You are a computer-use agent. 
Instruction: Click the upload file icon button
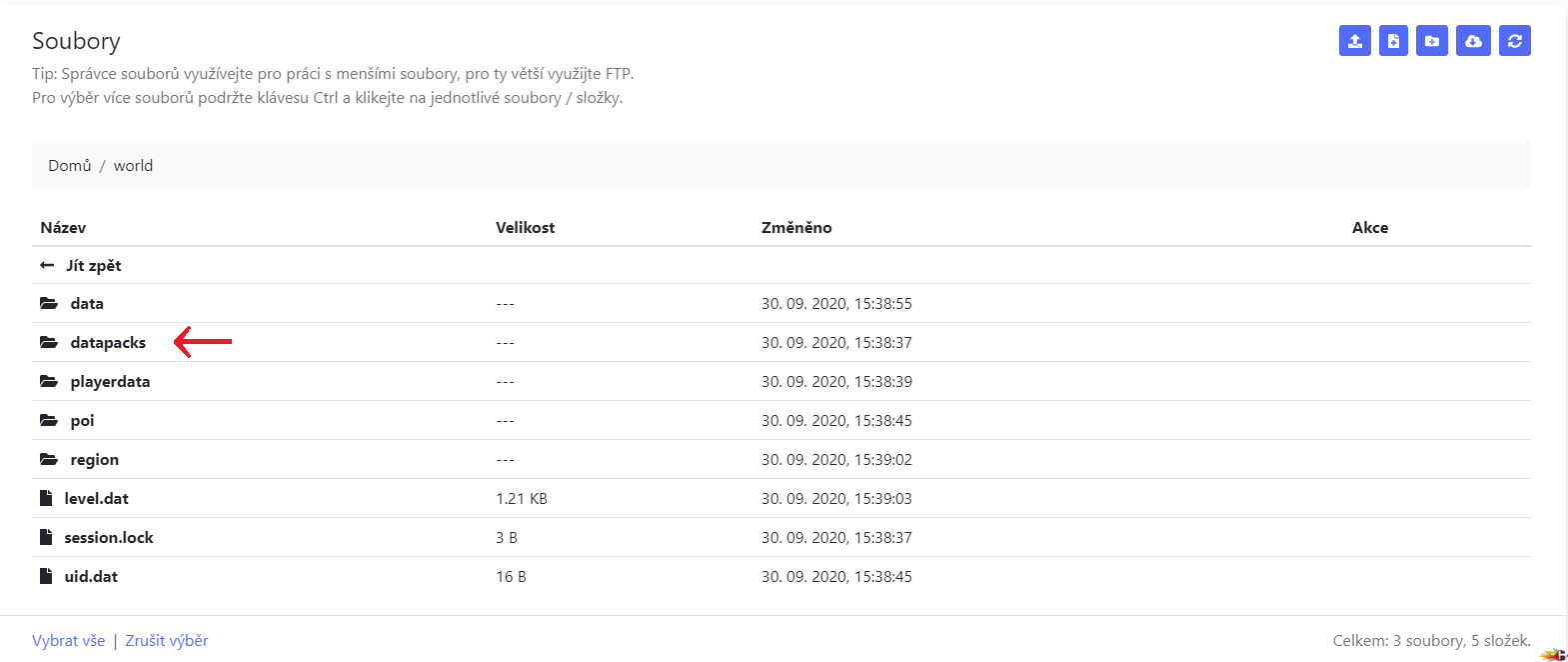tap(1354, 41)
